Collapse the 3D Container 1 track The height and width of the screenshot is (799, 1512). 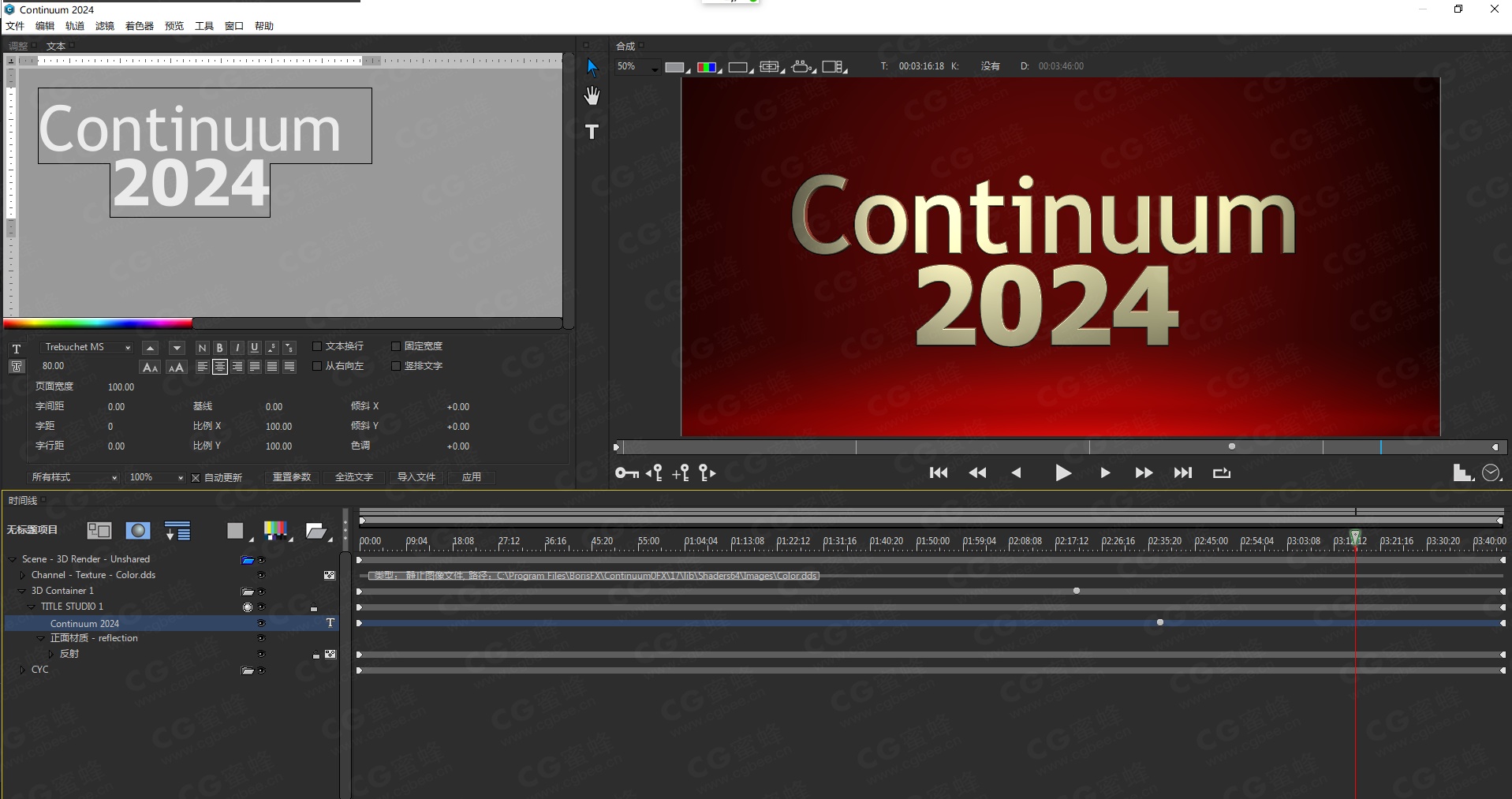pos(22,591)
